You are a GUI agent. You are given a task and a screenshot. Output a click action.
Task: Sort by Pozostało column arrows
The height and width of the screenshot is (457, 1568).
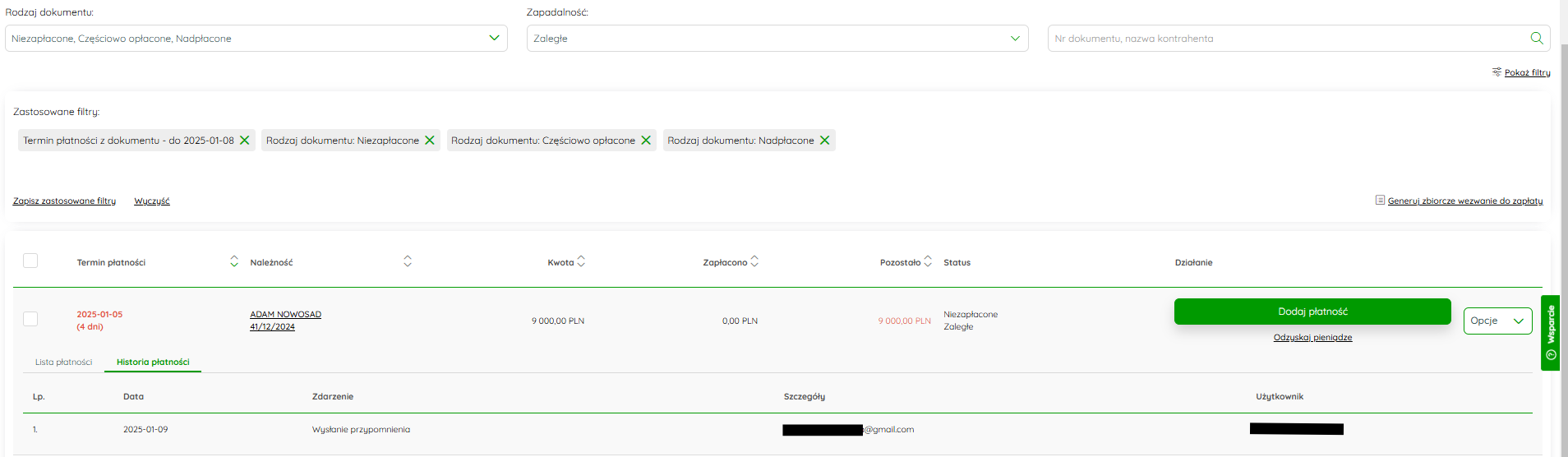(928, 261)
